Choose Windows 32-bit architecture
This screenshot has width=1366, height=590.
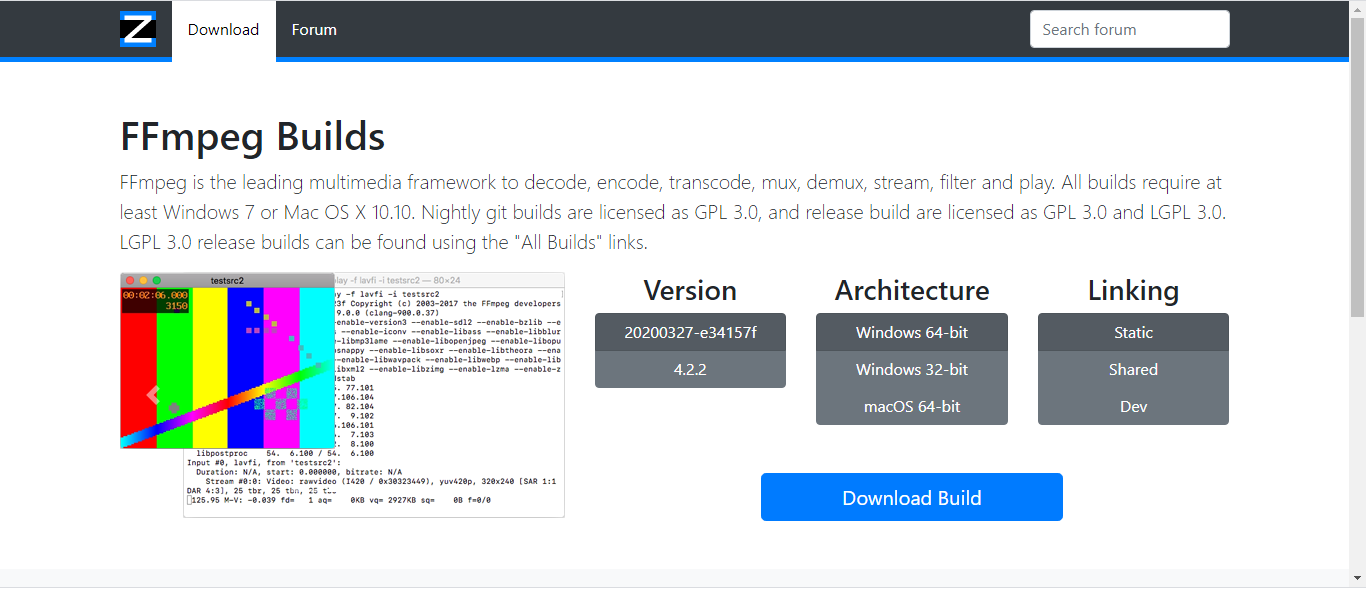coord(912,369)
